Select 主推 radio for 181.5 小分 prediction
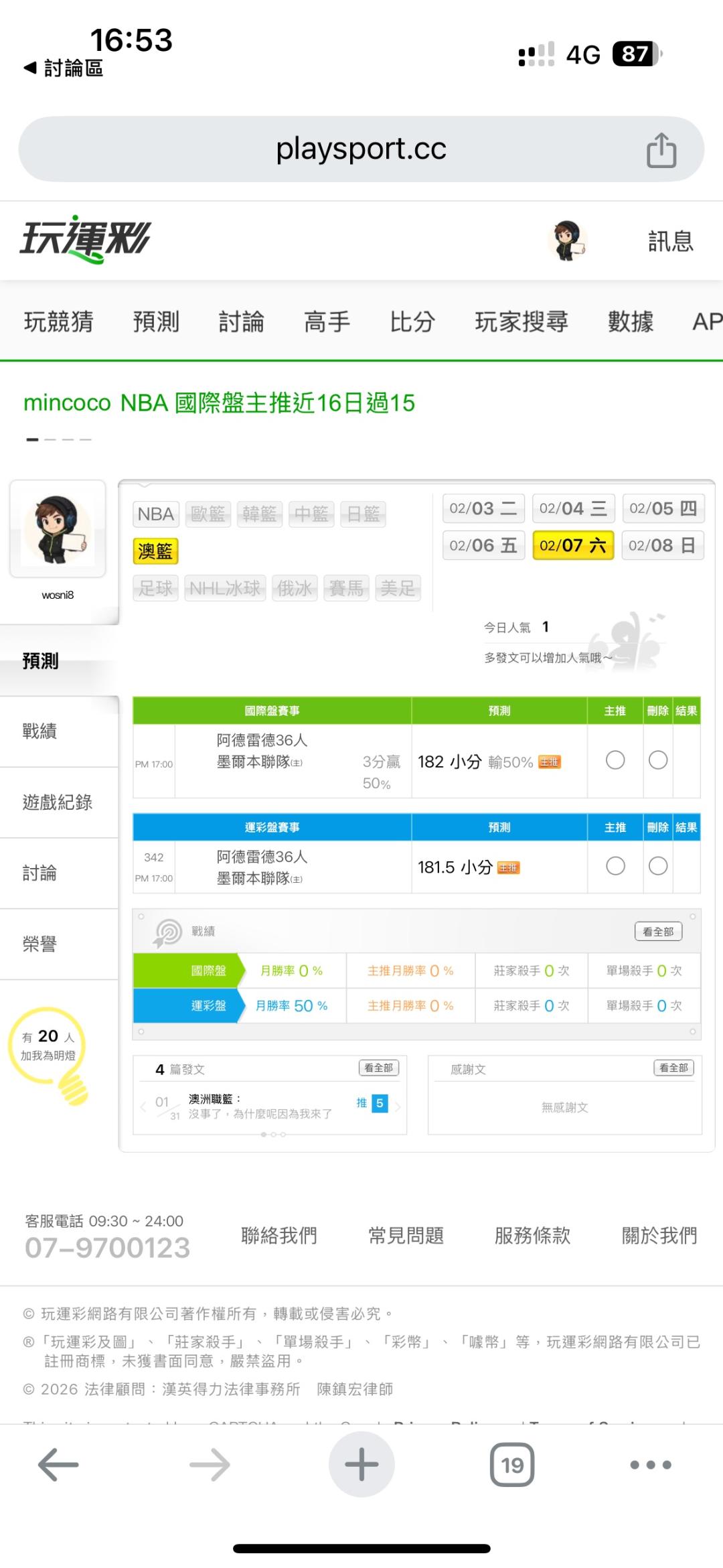The height and width of the screenshot is (1568, 723). click(x=615, y=866)
